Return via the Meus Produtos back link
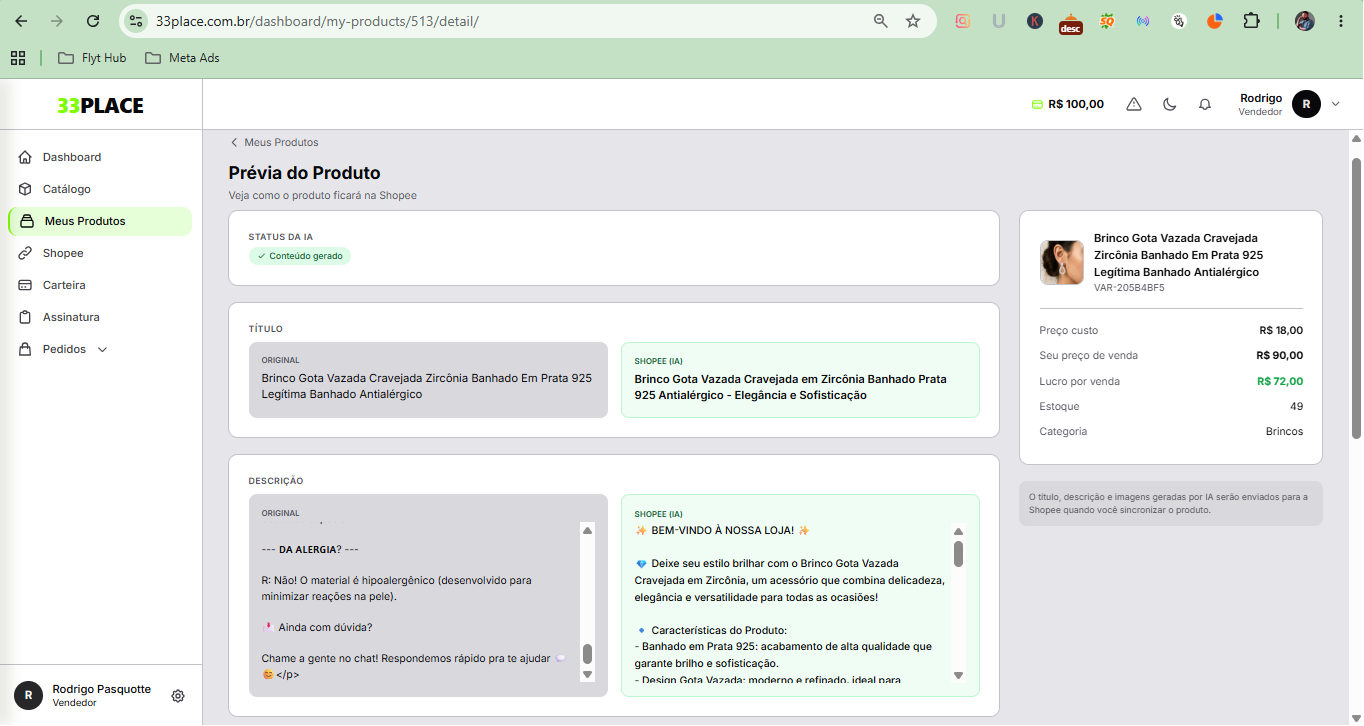This screenshot has height=726, width=1364. [274, 142]
